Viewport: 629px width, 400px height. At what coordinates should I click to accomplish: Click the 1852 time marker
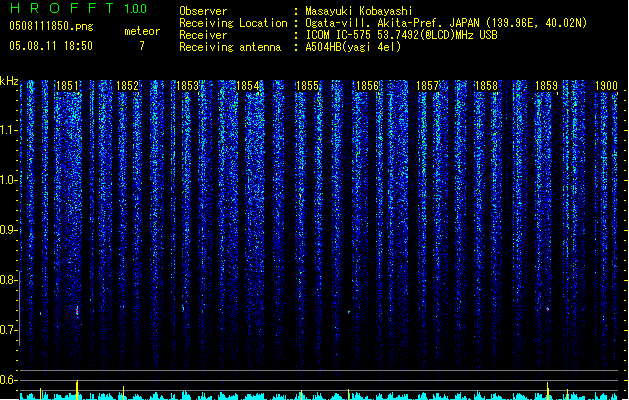point(127,86)
